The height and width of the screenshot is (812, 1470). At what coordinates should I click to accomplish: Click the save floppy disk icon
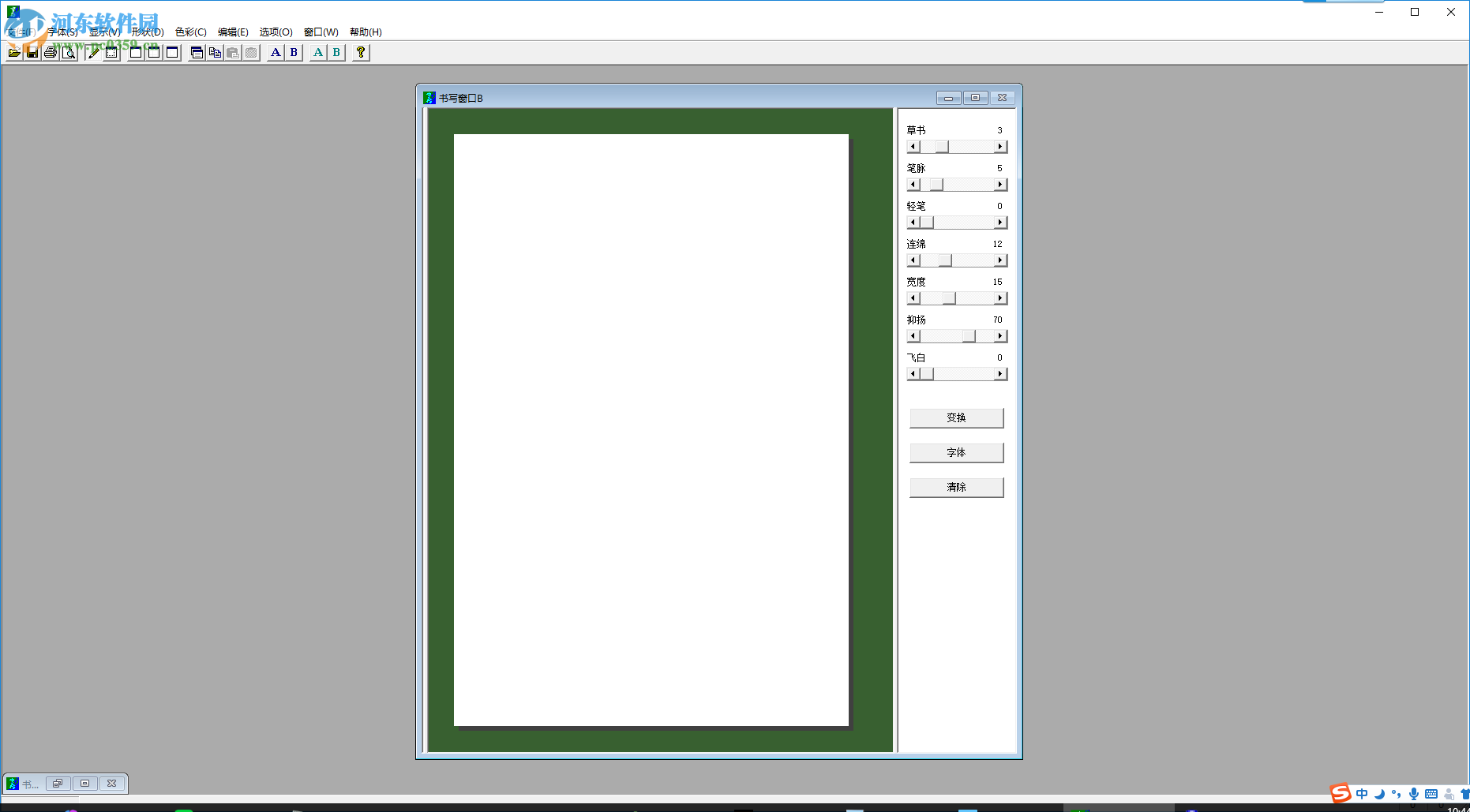pos(32,53)
